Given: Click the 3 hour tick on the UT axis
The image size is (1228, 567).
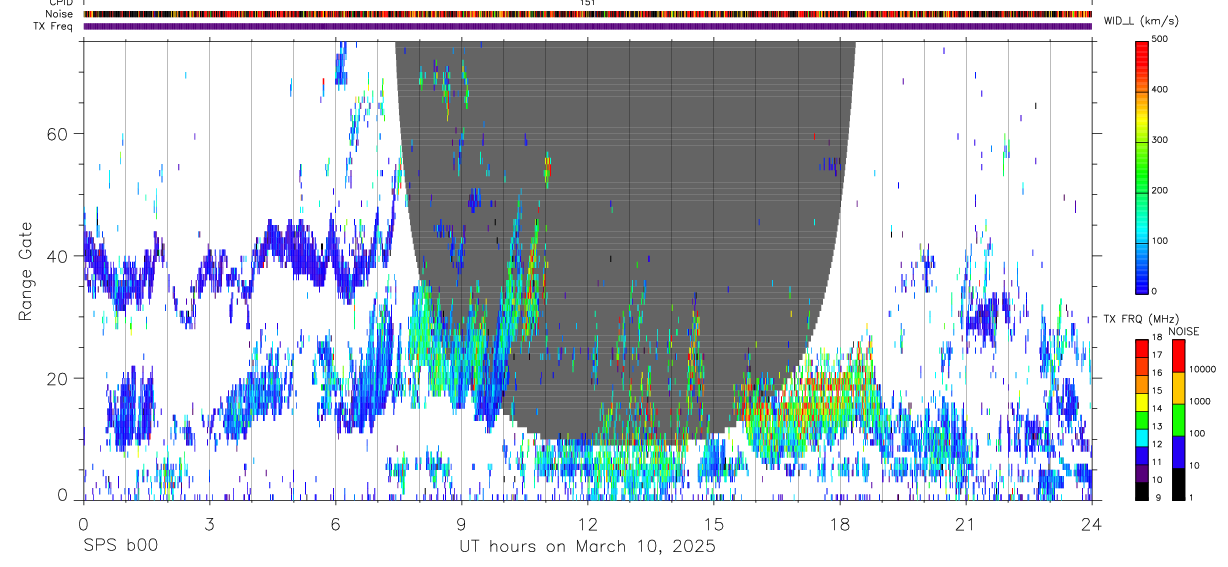Looking at the screenshot, I should click(x=209, y=524).
